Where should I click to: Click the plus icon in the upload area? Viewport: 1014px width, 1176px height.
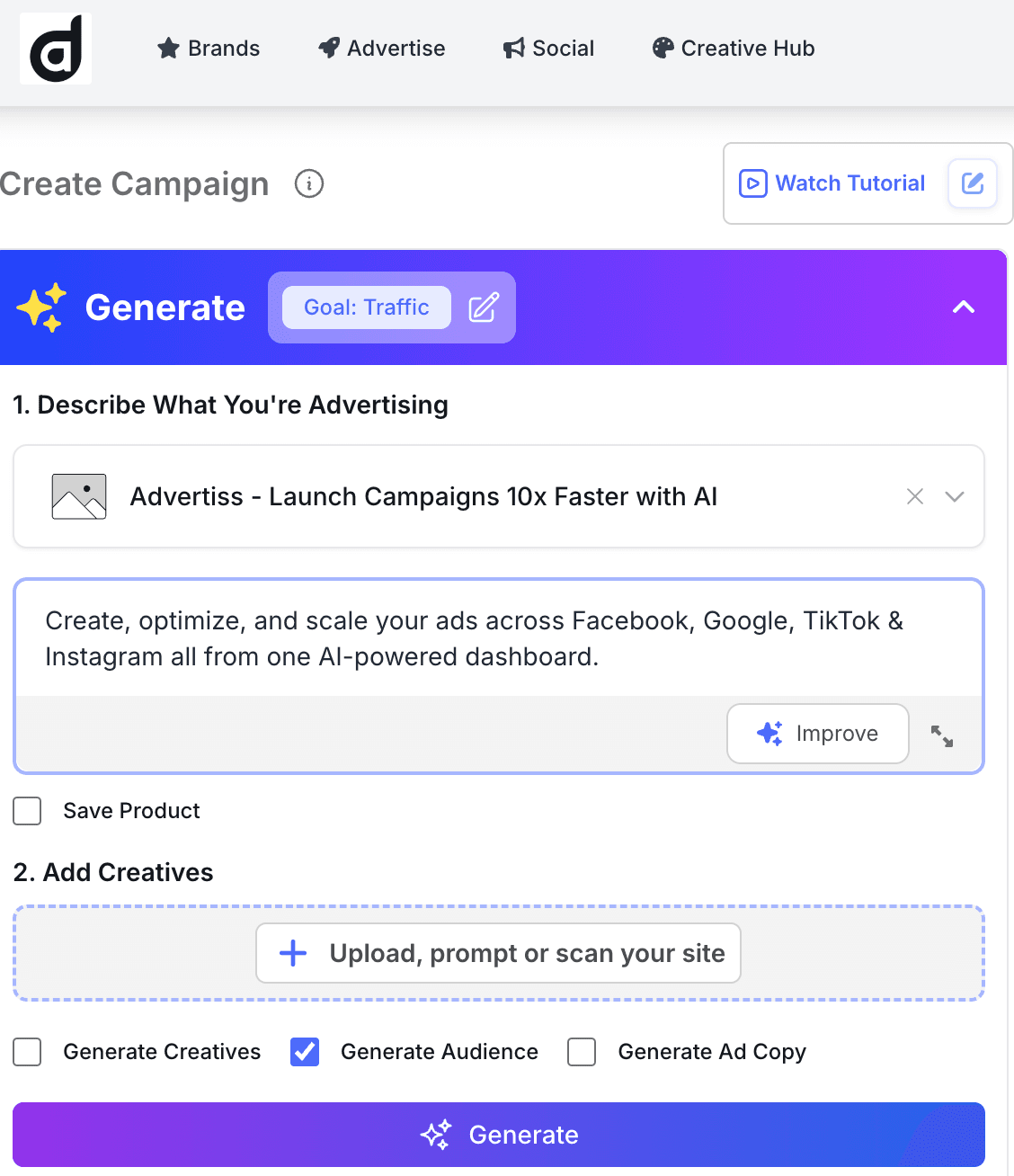[292, 953]
